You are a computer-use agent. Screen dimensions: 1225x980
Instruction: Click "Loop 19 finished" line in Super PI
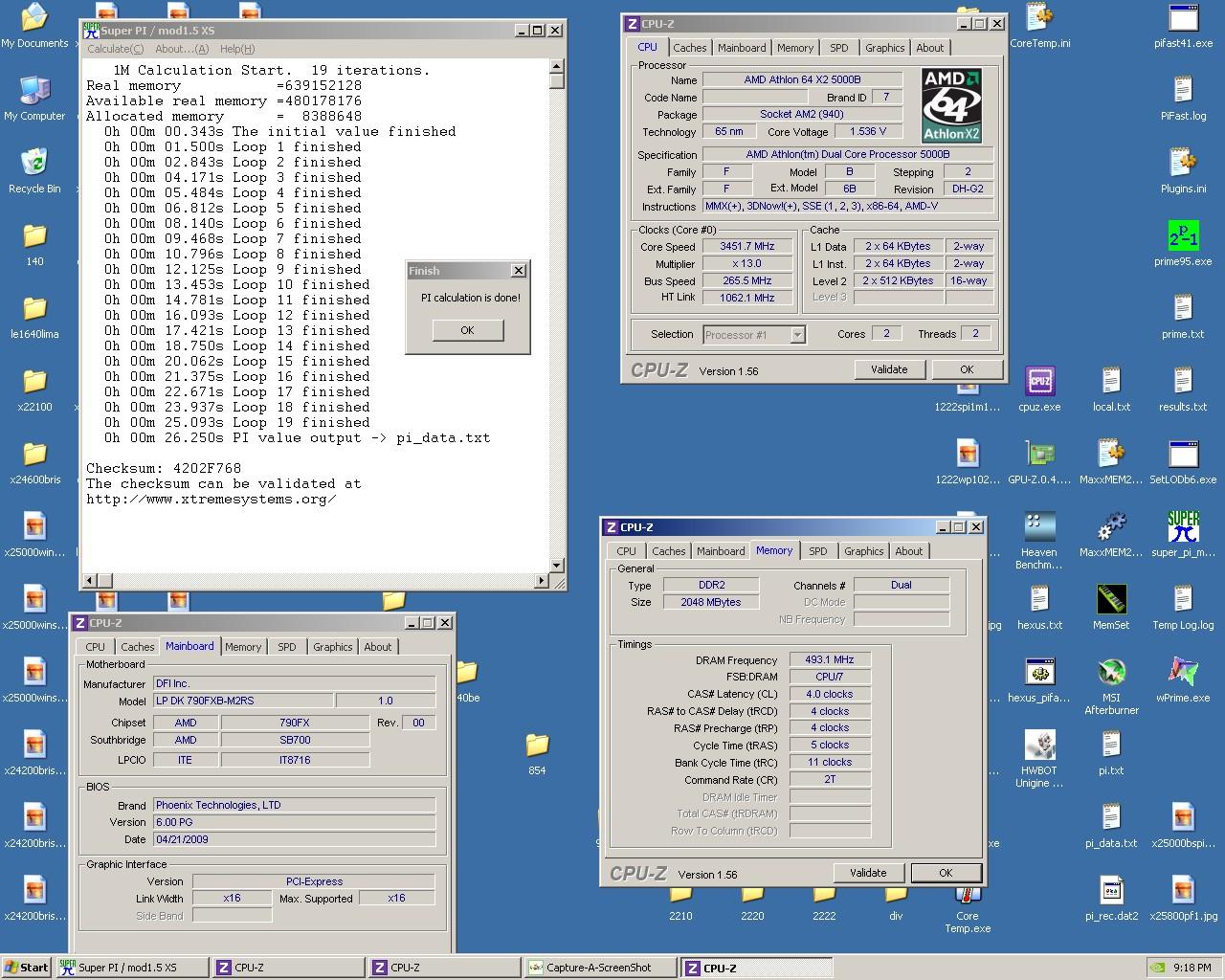tap(237, 422)
